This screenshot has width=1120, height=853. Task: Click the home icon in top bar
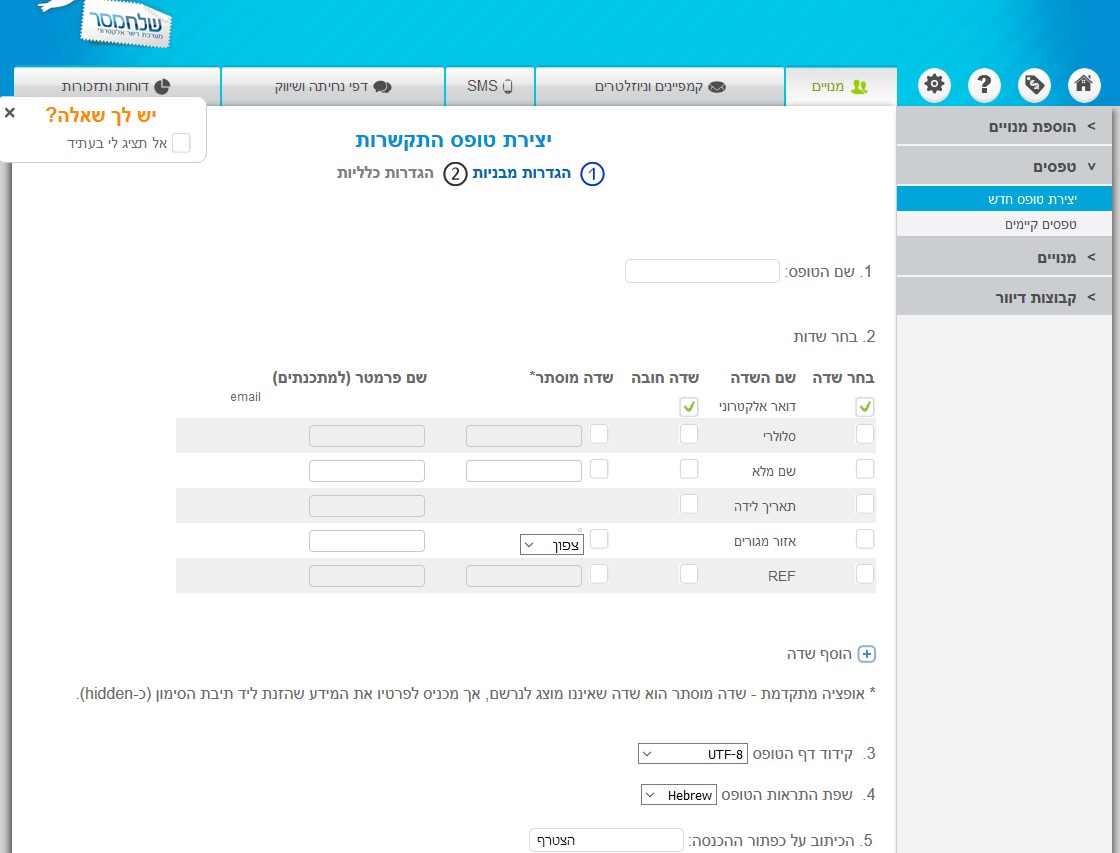(1084, 85)
